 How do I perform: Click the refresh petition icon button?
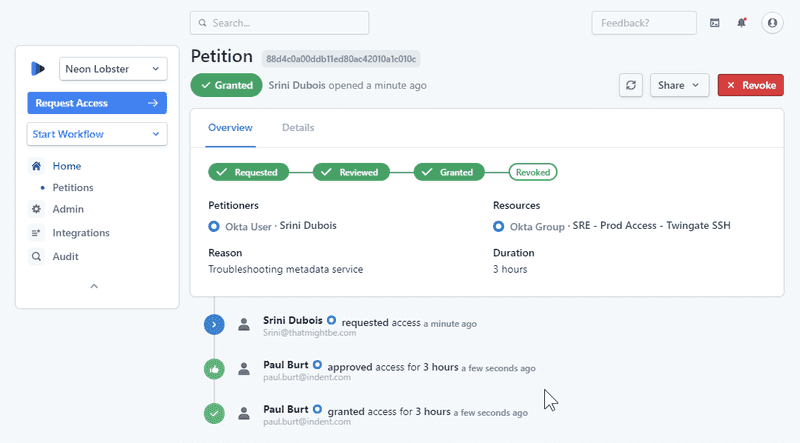coord(630,85)
